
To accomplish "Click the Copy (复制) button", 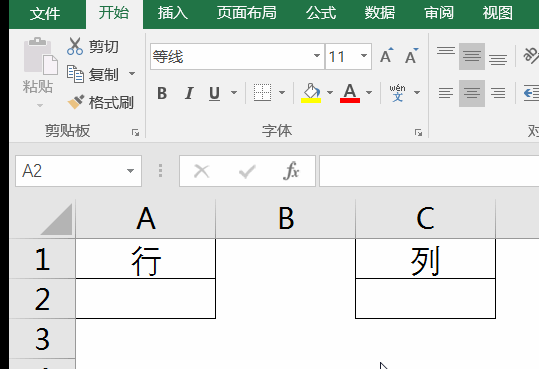I will 93,74.
